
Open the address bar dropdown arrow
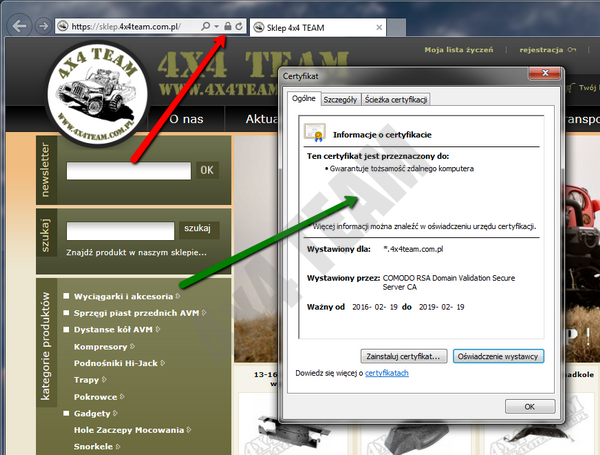click(x=217, y=26)
